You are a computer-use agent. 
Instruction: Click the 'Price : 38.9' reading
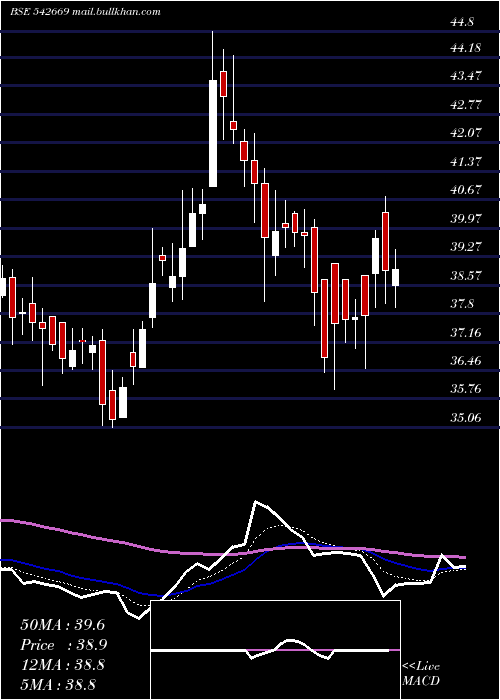point(64,645)
